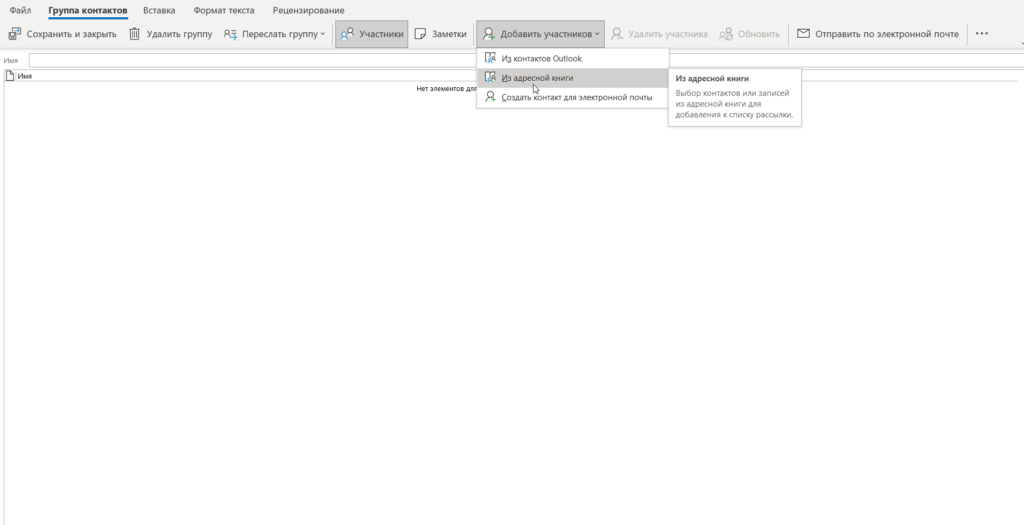Click the Участники people icon
Screen dimensions: 1024x525
[347, 33]
